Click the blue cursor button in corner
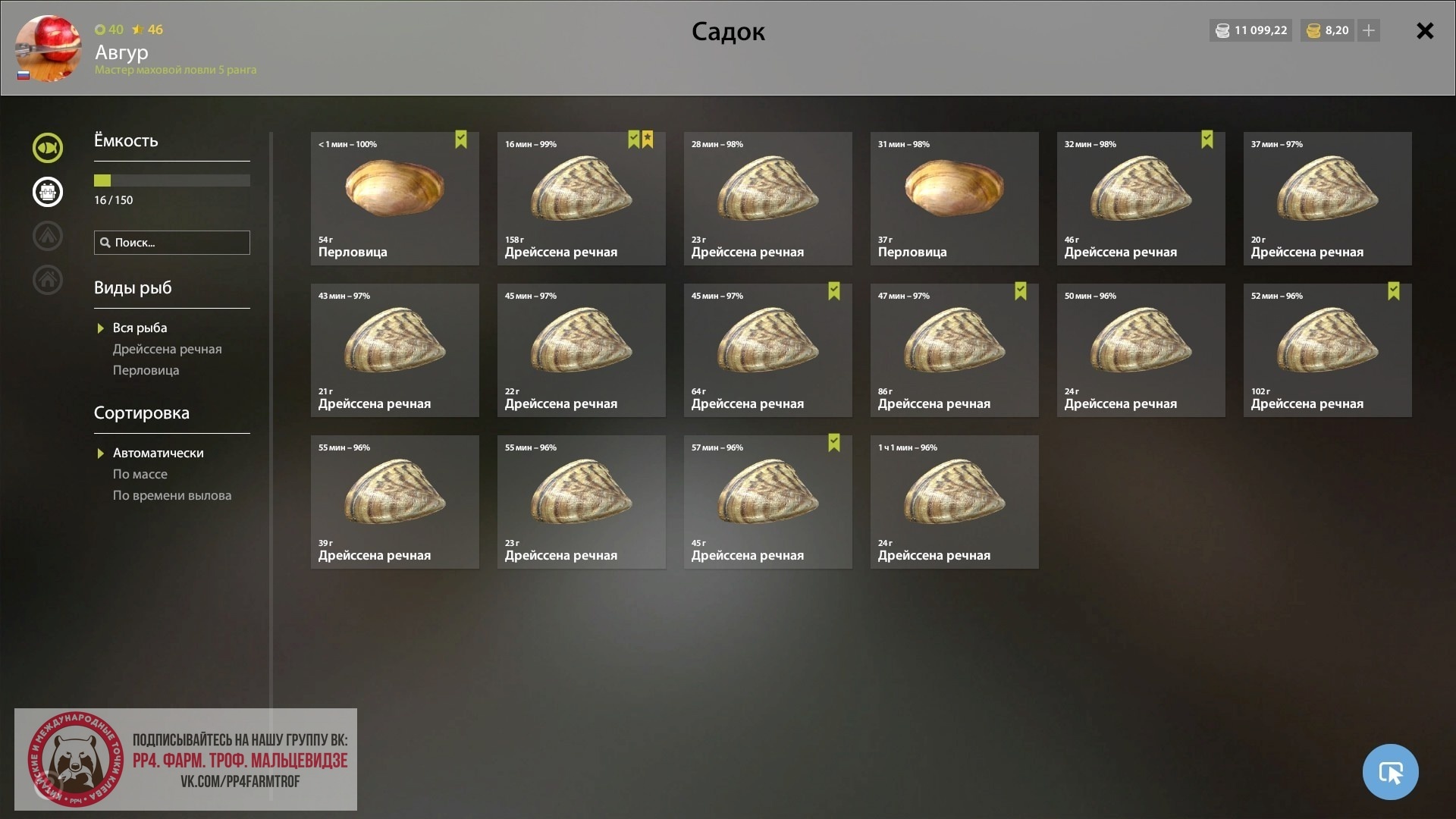This screenshot has width=1456, height=819. click(1390, 772)
